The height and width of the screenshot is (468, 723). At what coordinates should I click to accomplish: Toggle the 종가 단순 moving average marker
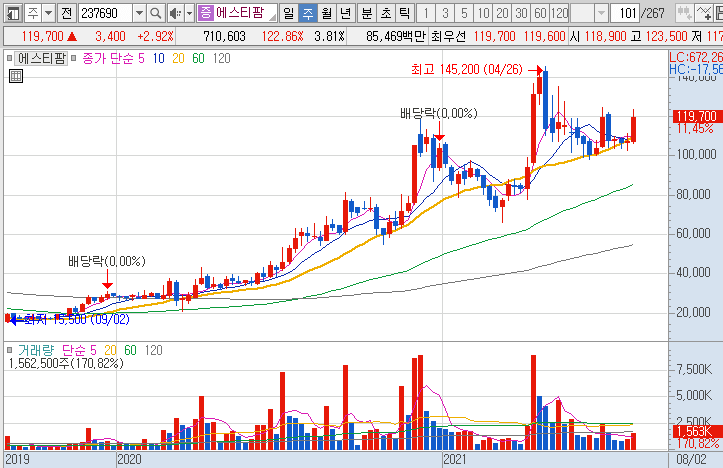click(x=74, y=59)
